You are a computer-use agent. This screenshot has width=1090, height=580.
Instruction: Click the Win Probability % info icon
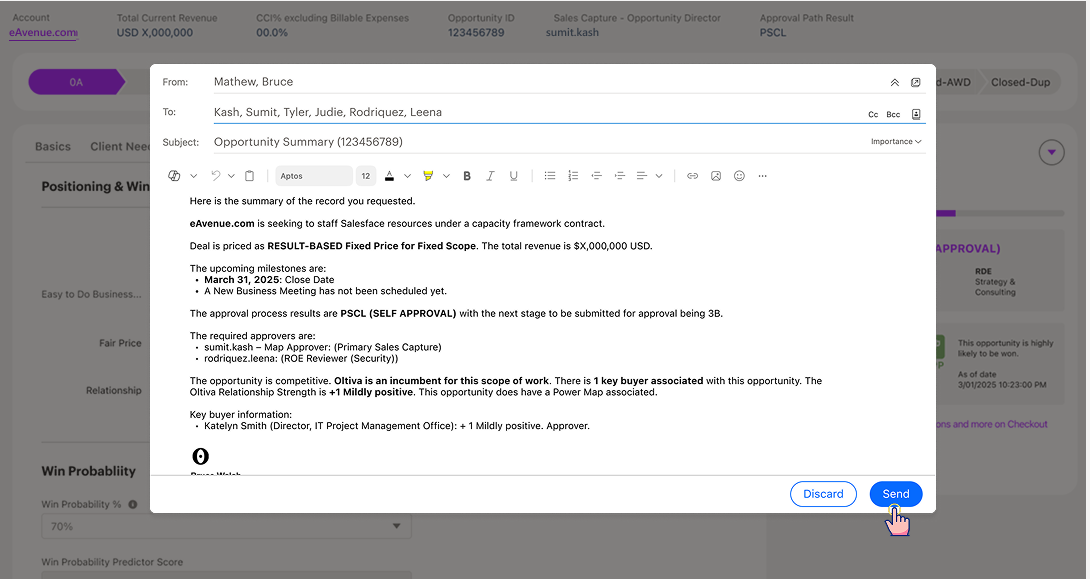click(133, 504)
